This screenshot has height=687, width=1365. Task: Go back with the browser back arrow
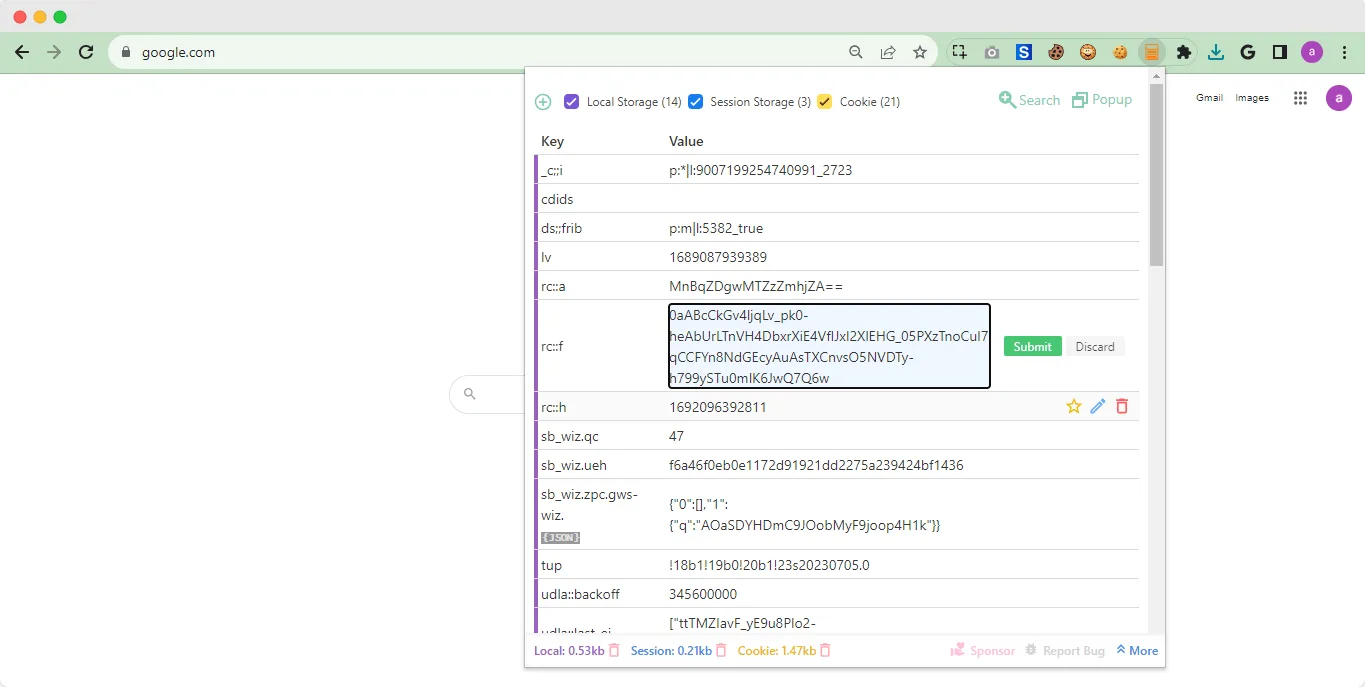click(22, 52)
